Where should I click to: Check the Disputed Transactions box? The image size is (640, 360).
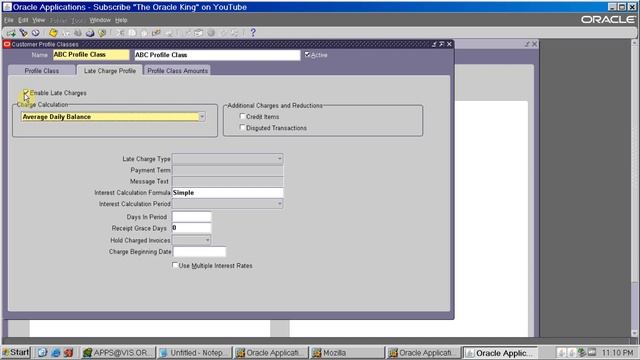[x=242, y=128]
